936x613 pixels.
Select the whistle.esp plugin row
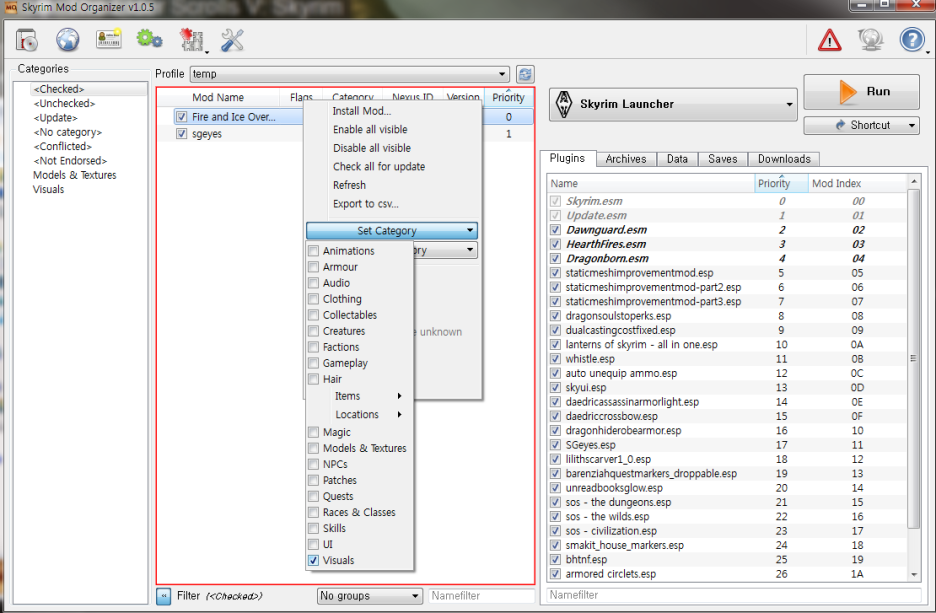[727, 359]
